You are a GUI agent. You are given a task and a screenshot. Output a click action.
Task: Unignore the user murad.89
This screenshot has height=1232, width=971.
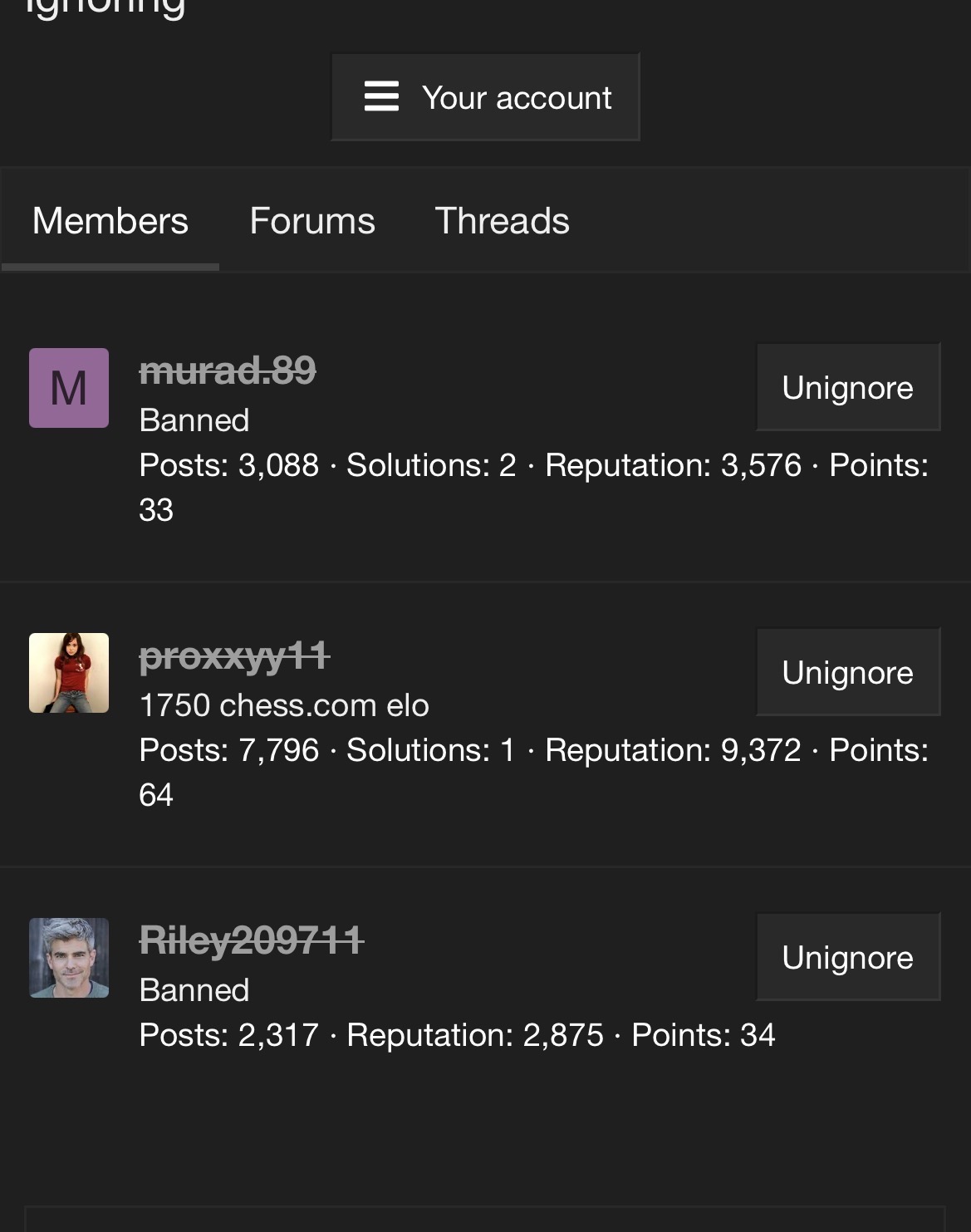click(x=848, y=387)
